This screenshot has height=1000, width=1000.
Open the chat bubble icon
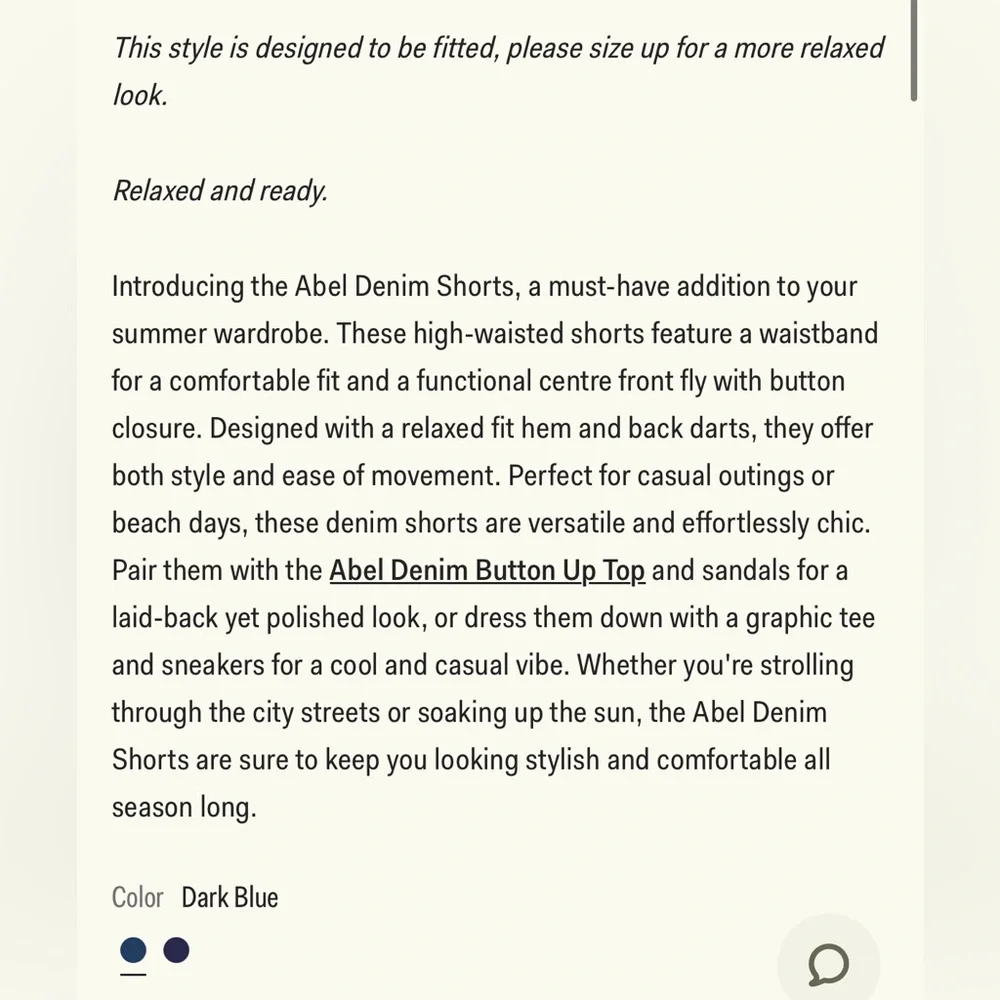(828, 964)
